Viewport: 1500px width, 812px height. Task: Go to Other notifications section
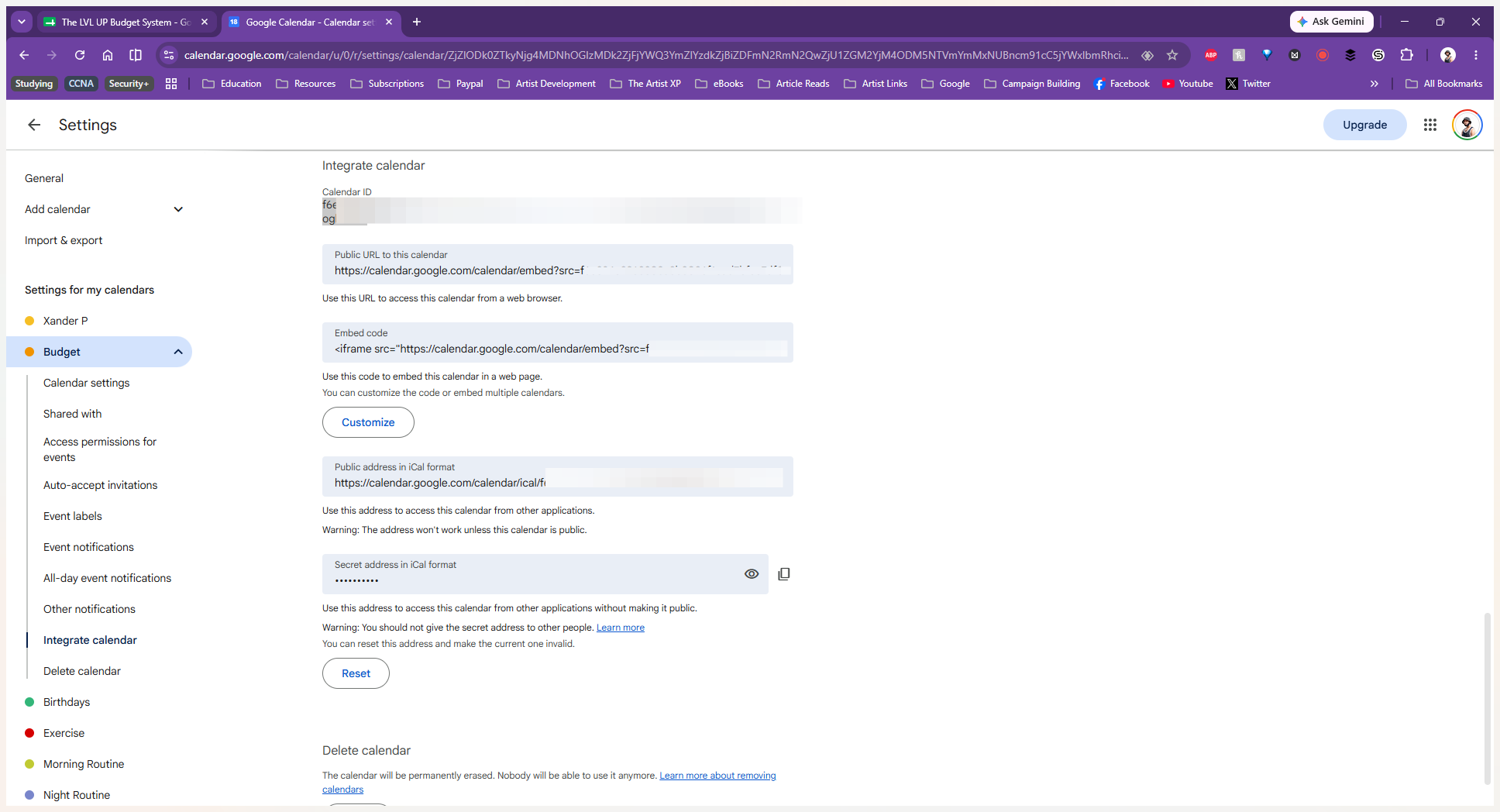click(89, 609)
